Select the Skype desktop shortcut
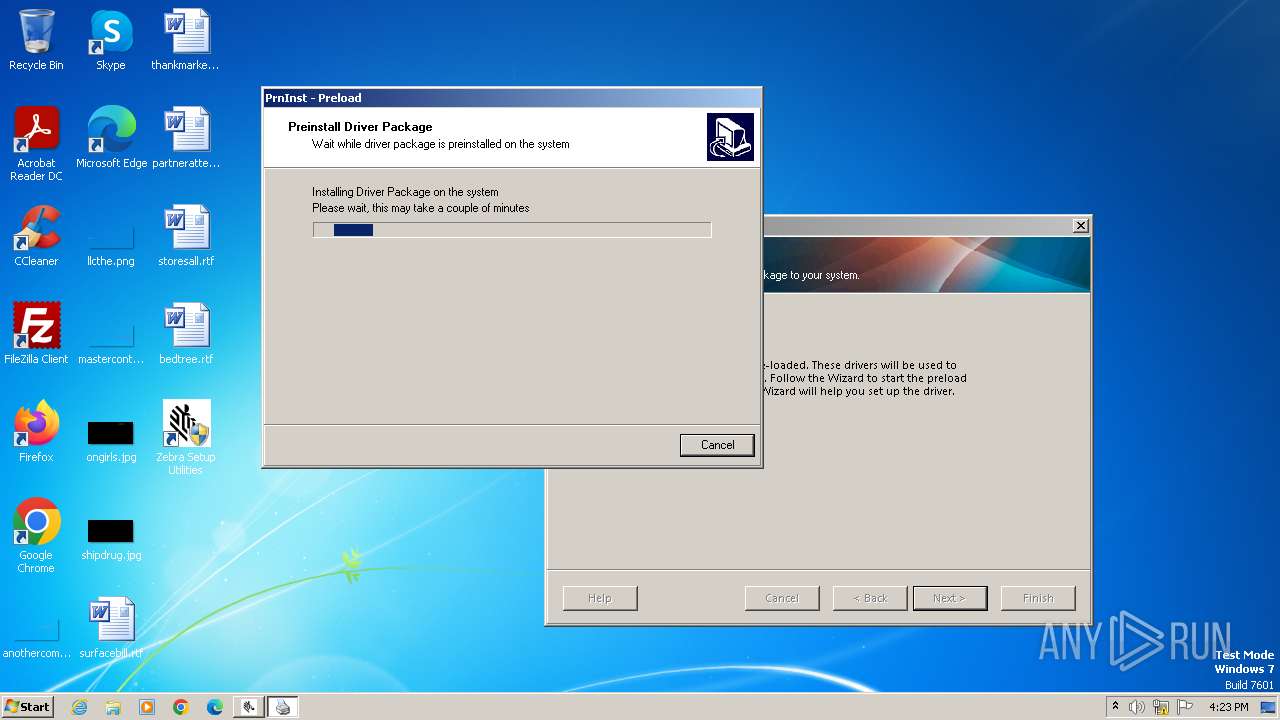 111,40
